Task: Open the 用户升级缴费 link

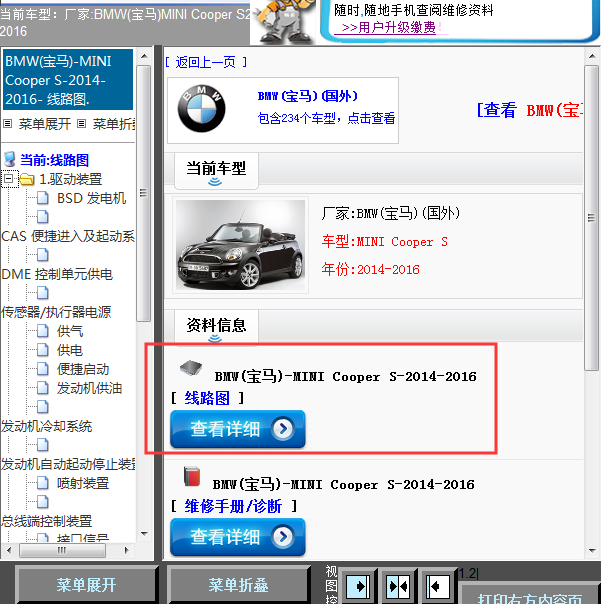Action: coord(388,27)
